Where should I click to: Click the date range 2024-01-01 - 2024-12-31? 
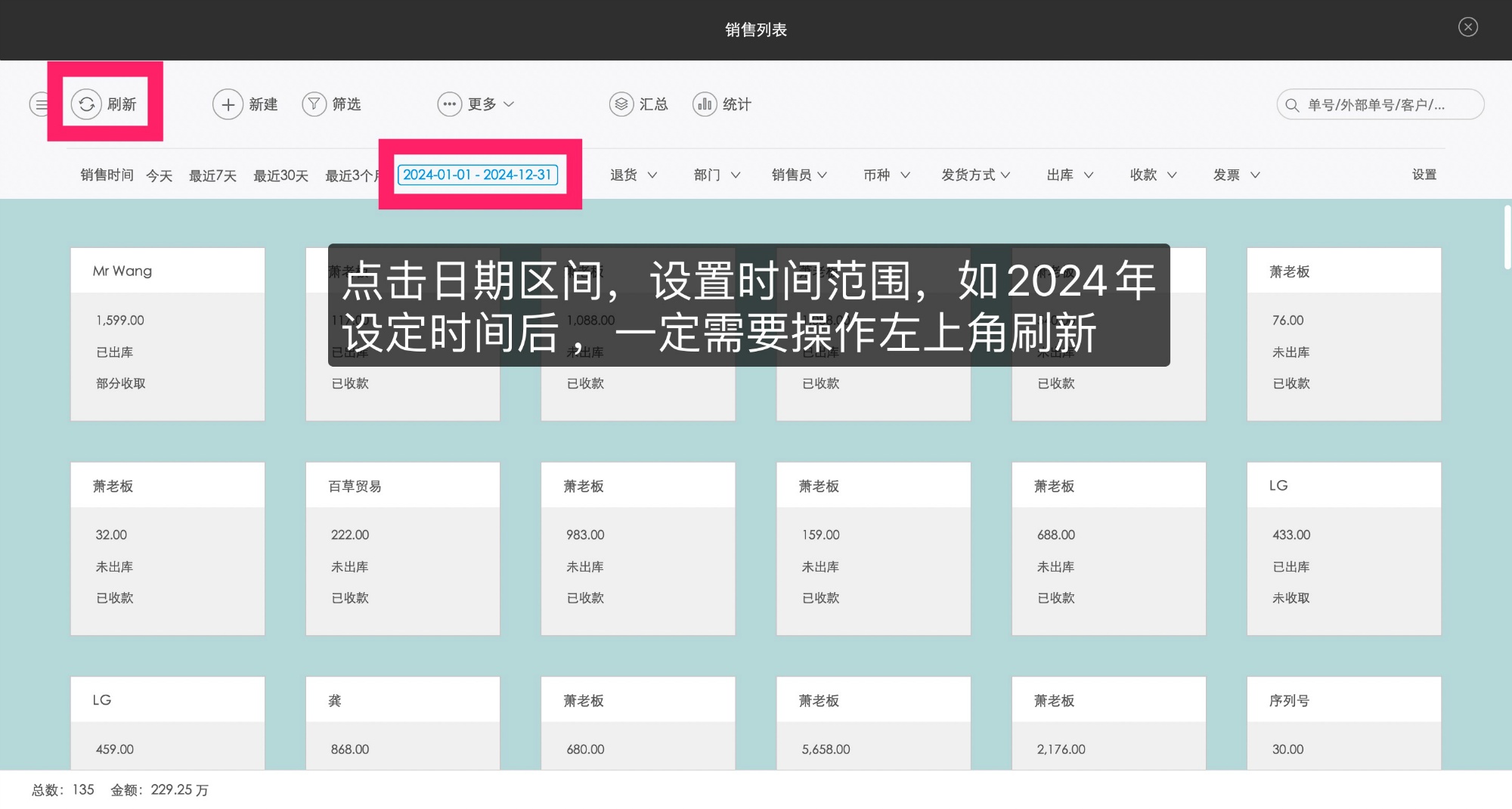477,175
